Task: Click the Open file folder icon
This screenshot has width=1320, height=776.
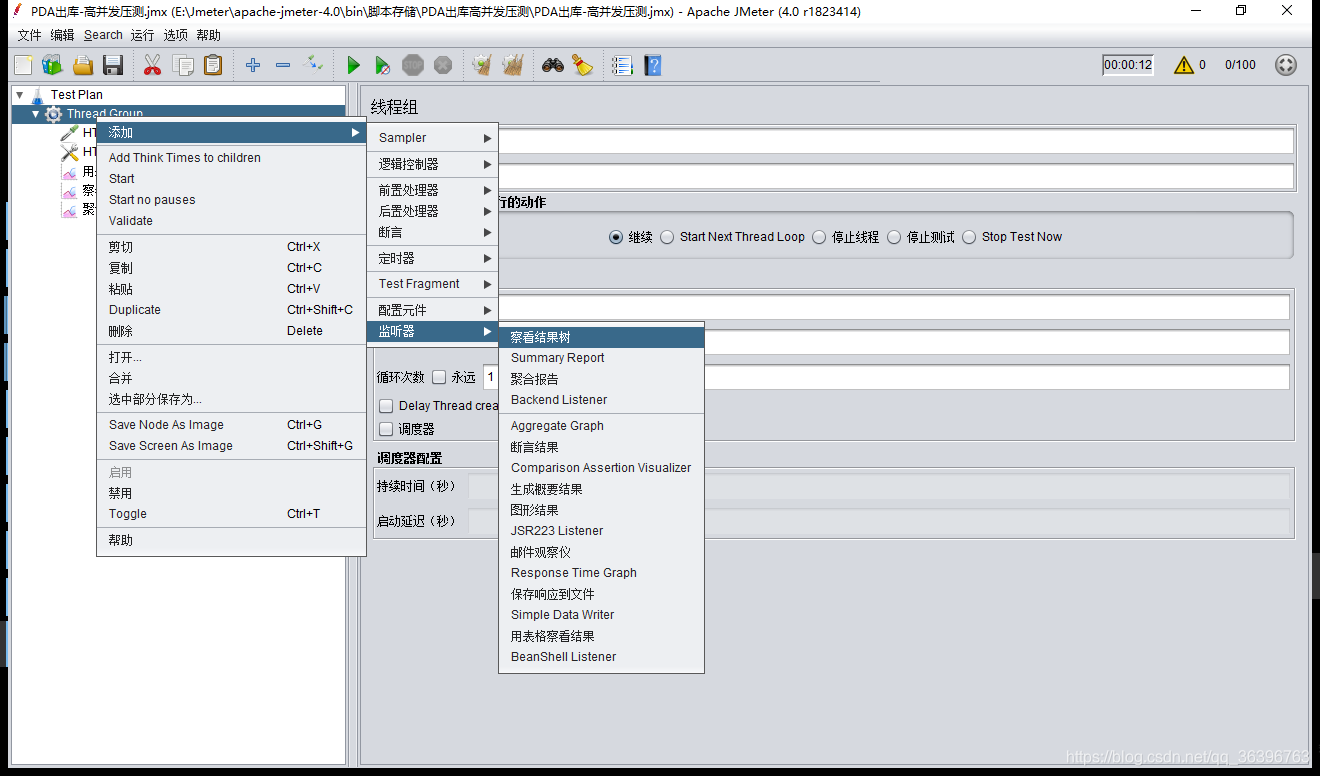Action: click(x=83, y=66)
